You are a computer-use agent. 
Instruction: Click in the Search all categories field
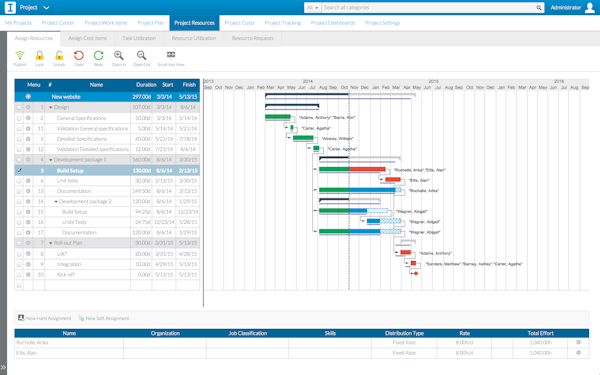[x=429, y=8]
